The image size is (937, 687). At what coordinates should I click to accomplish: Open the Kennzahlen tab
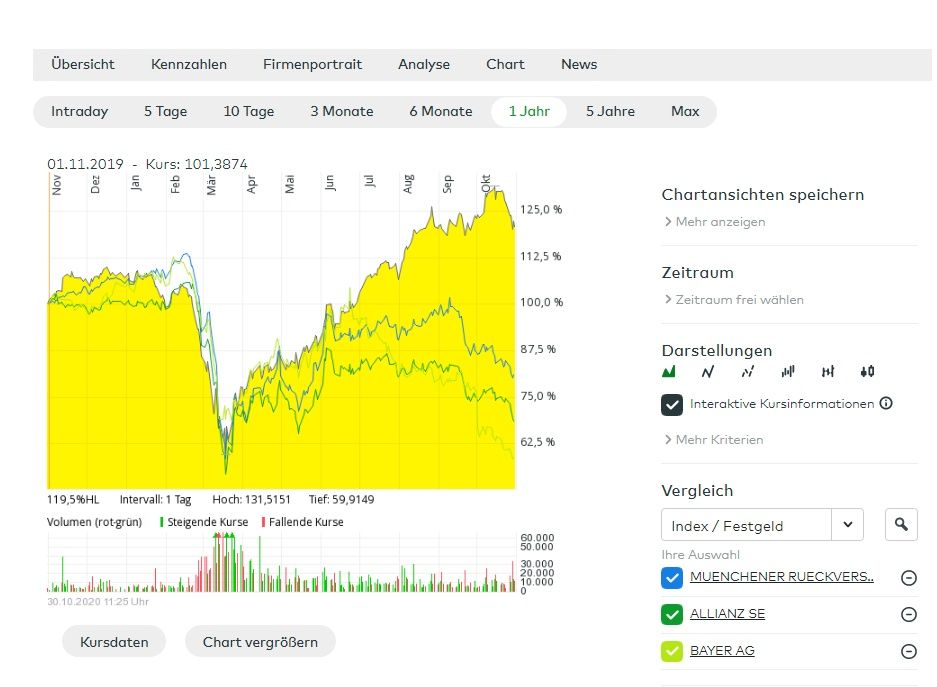(x=189, y=64)
